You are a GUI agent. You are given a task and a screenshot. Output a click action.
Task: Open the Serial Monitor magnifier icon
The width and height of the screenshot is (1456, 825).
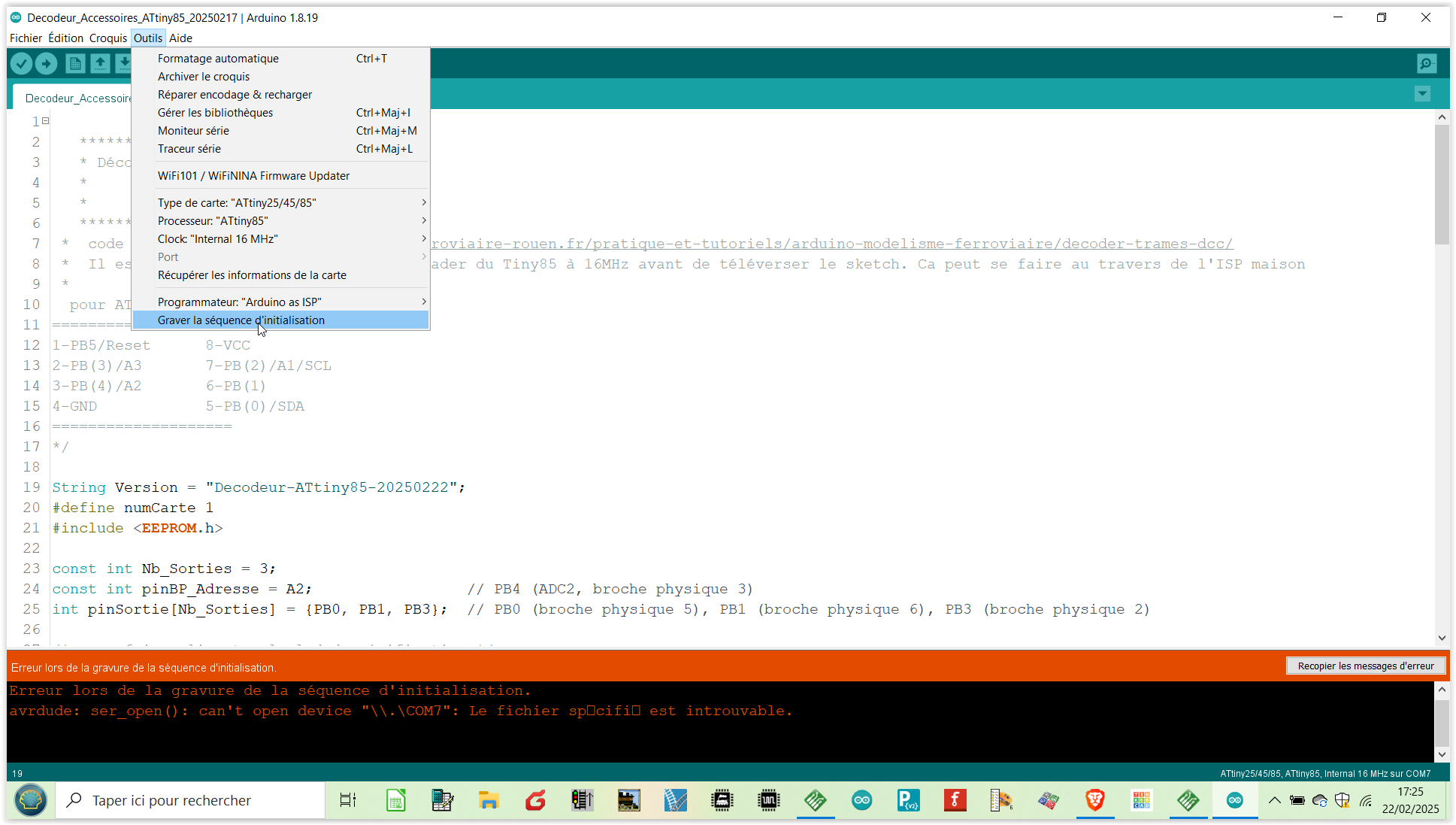1426,64
